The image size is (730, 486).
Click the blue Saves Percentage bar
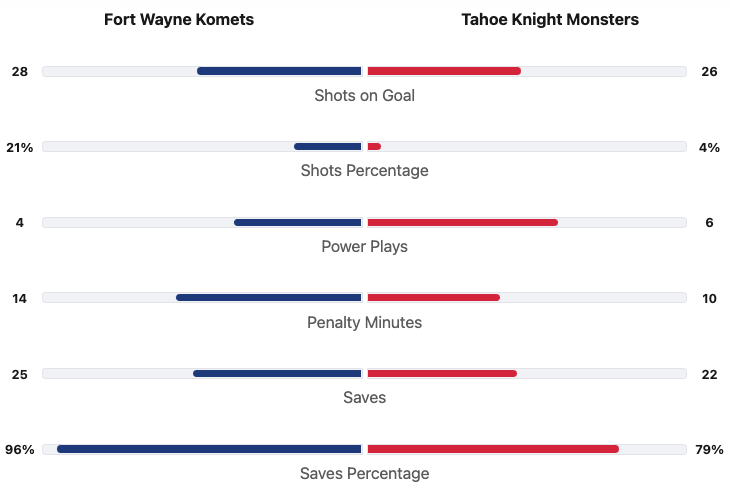(209, 449)
